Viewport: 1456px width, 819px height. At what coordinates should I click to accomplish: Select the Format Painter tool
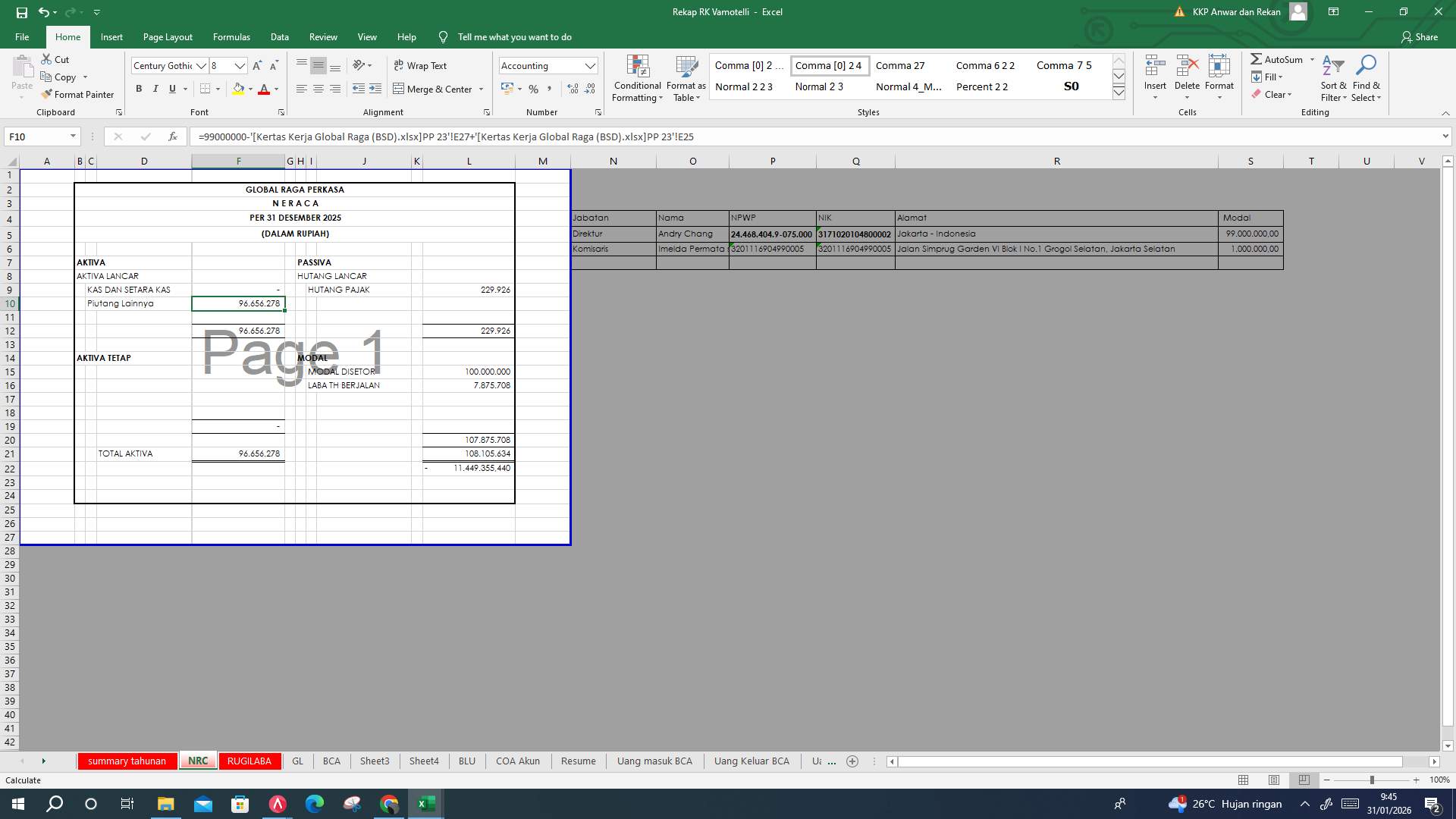pyautogui.click(x=78, y=94)
